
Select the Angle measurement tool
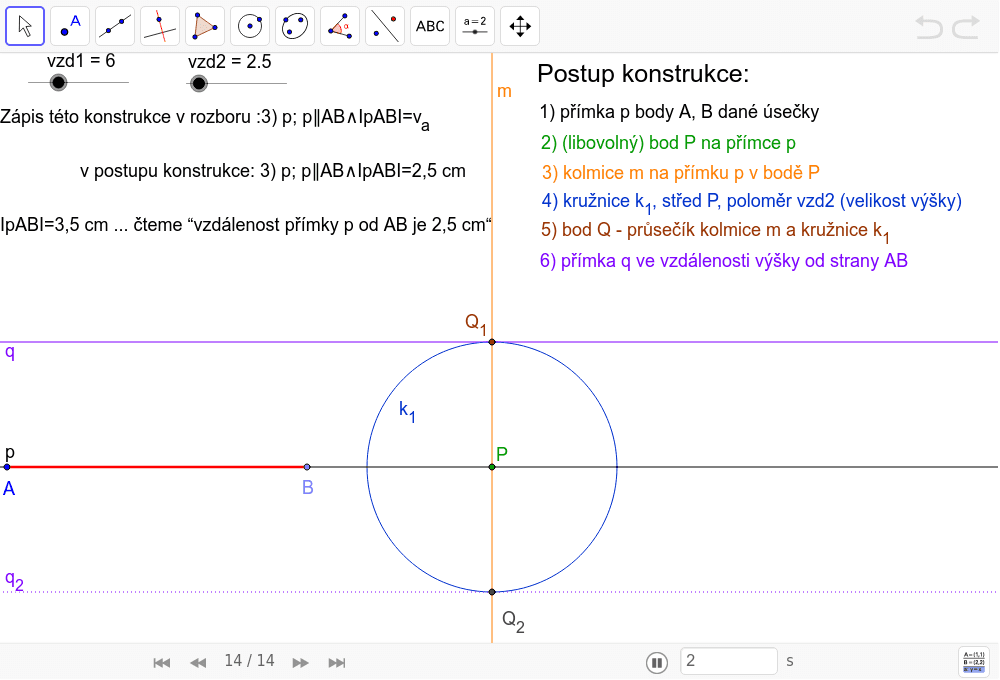coord(340,26)
